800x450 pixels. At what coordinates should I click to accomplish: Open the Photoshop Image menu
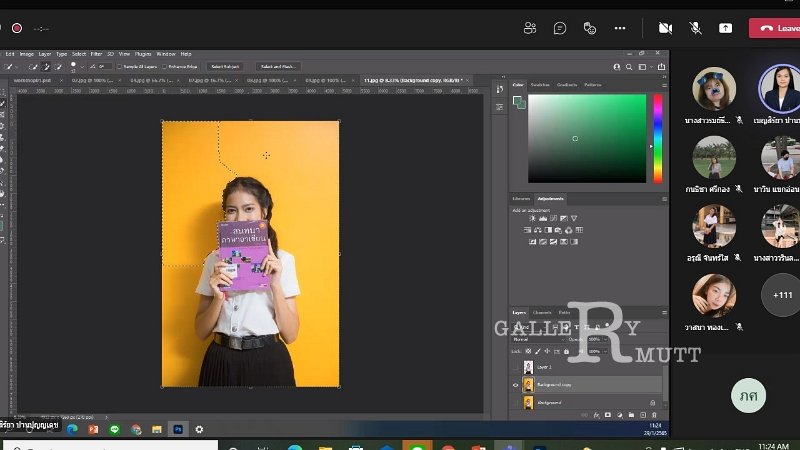click(27, 54)
